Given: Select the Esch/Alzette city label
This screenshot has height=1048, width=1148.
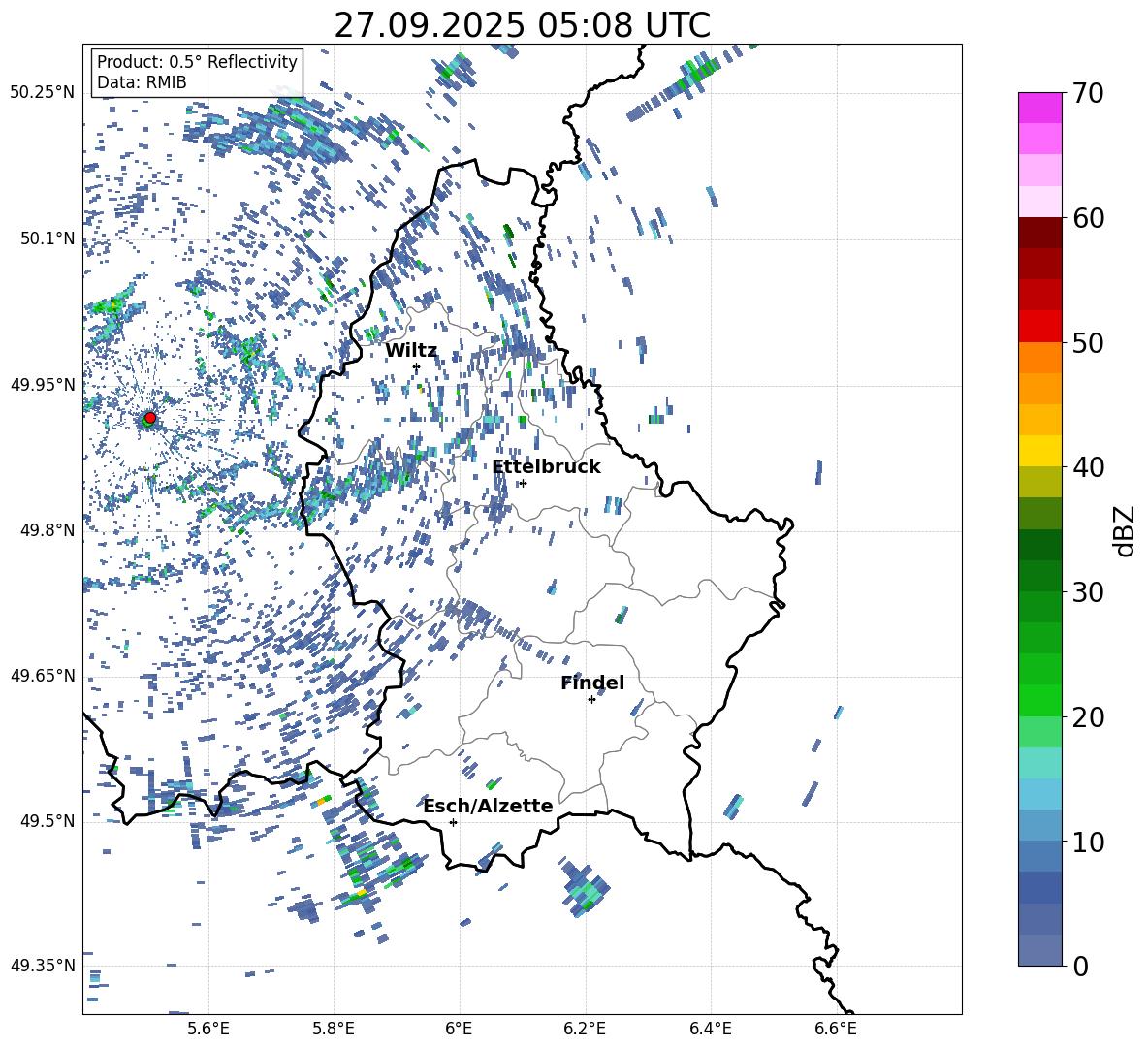Looking at the screenshot, I should [x=488, y=807].
